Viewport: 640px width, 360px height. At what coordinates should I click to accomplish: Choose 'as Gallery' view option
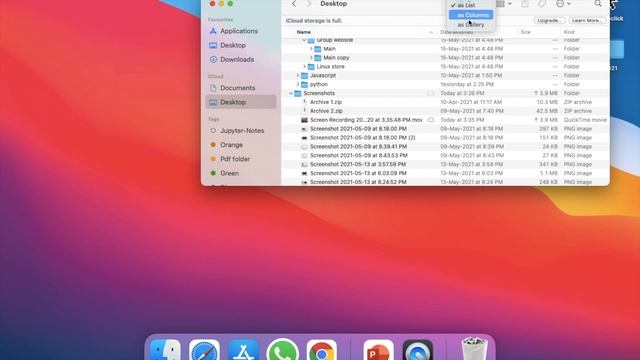pyautogui.click(x=471, y=25)
